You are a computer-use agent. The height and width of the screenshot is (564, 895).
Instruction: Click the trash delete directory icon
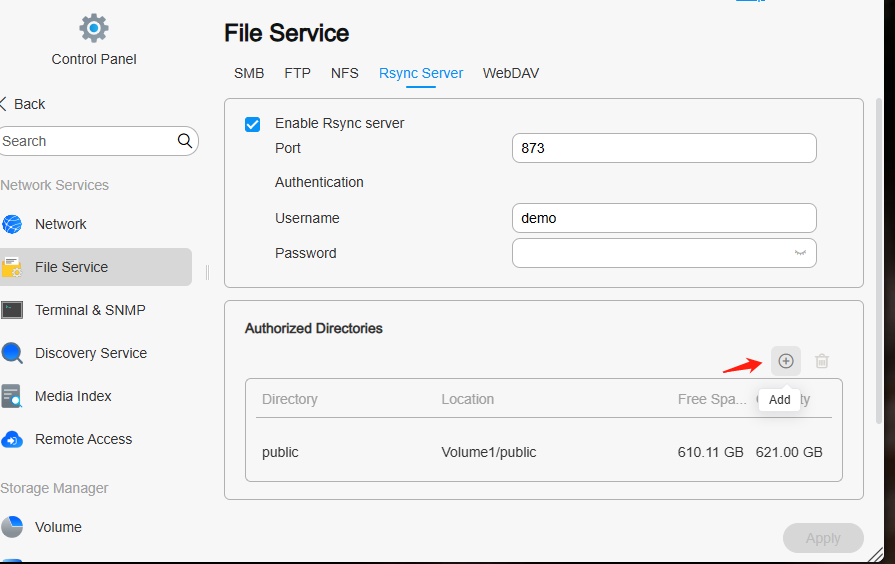click(x=822, y=361)
